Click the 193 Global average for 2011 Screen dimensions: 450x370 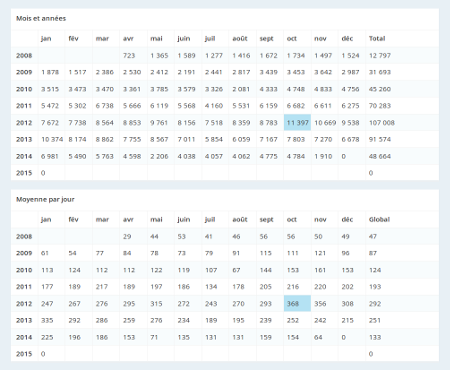coord(375,287)
